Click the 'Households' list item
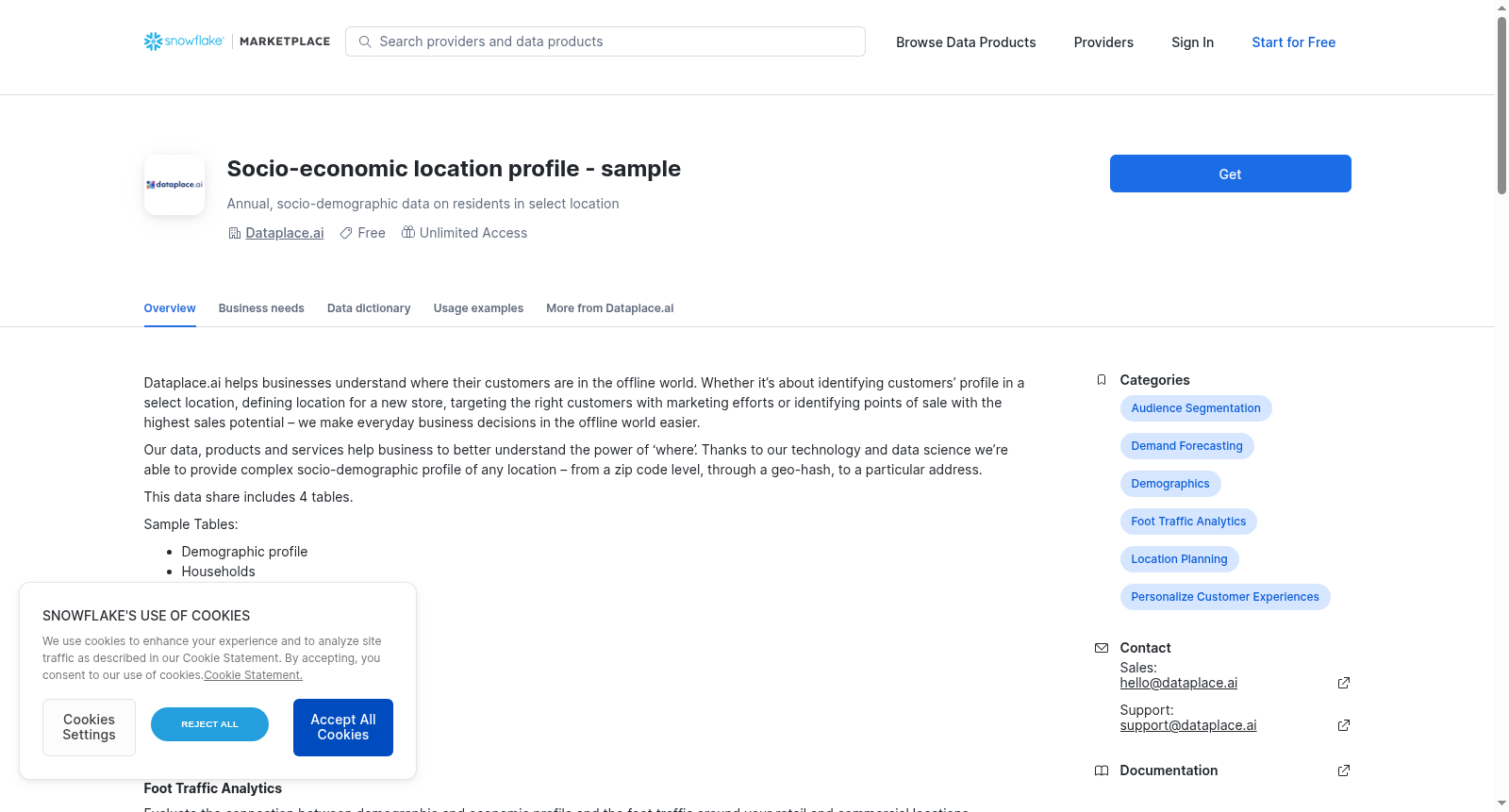Image resolution: width=1509 pixels, height=812 pixels. pyautogui.click(x=218, y=572)
